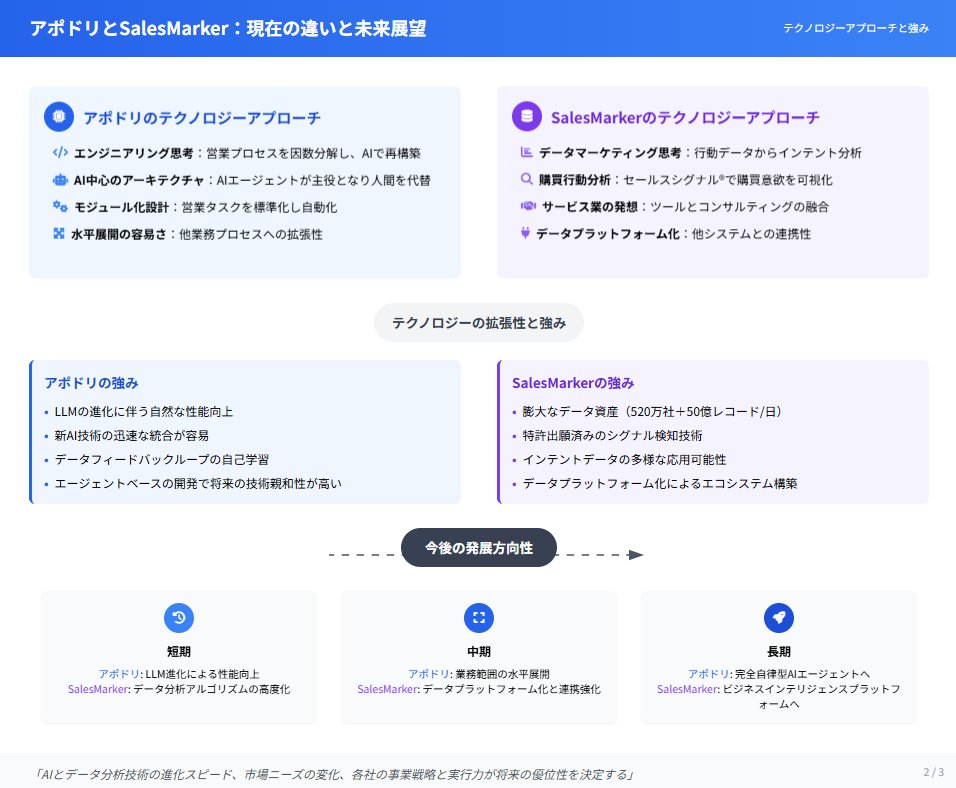Click the bullet 膨大なデータ資産（520万社＋50億レコード/日）
956x788 pixels.
(653, 412)
